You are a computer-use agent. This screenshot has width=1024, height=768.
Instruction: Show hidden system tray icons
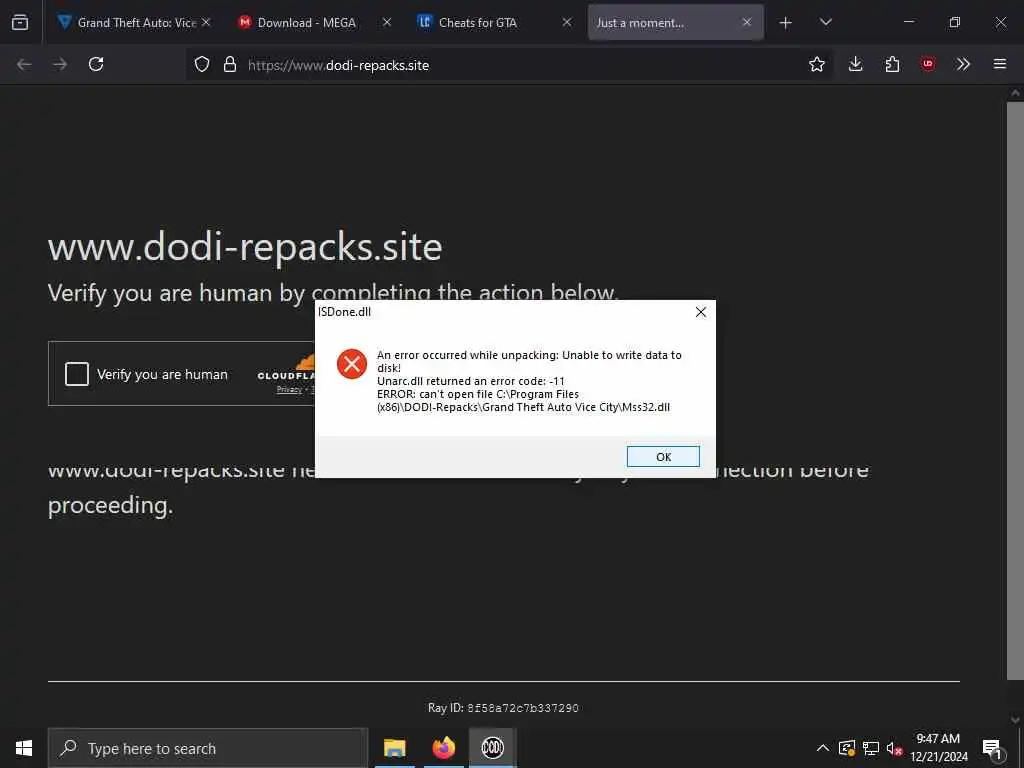[823, 748]
